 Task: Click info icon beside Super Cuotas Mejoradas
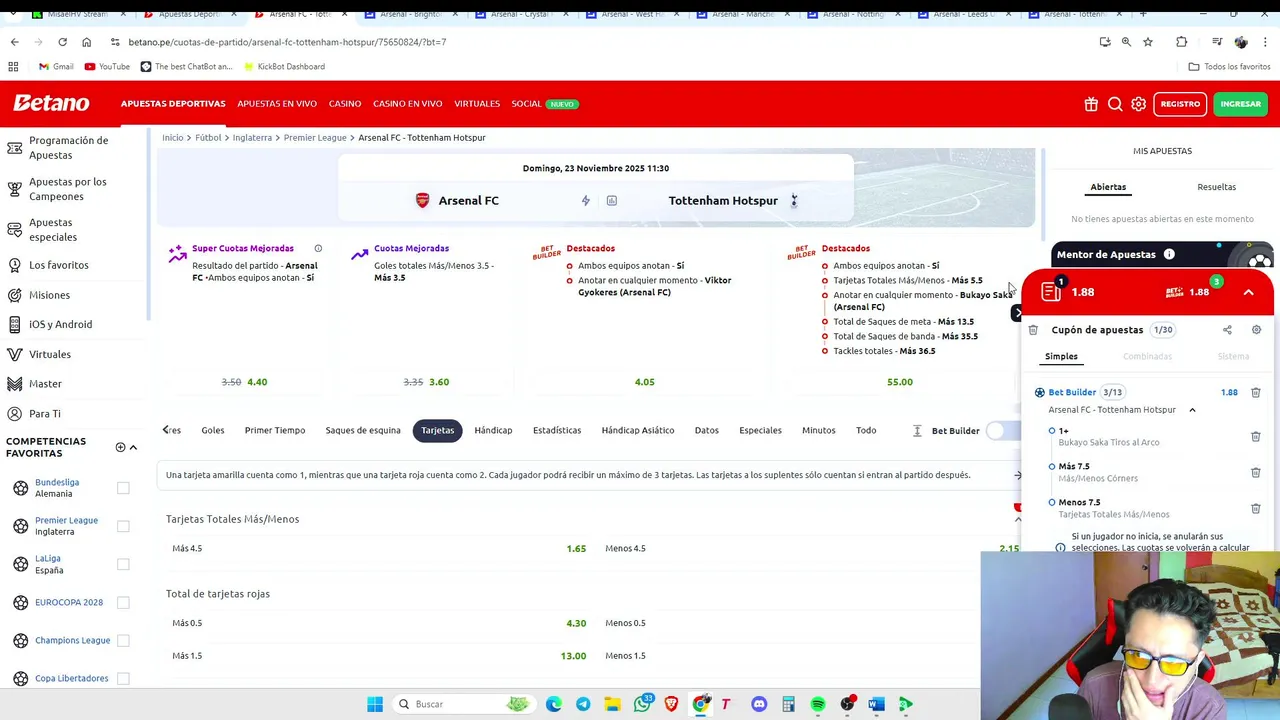[318, 248]
